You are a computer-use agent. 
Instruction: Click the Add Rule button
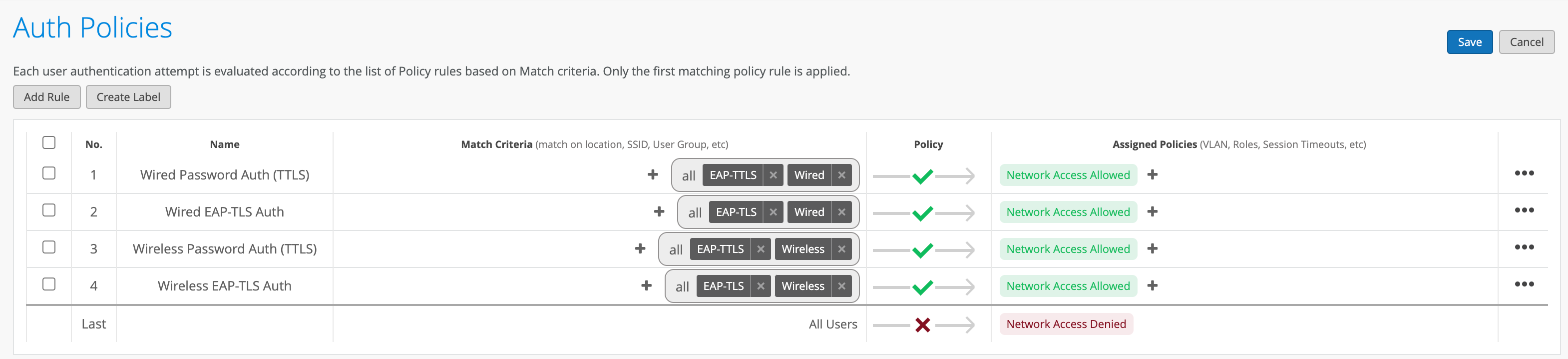(47, 97)
